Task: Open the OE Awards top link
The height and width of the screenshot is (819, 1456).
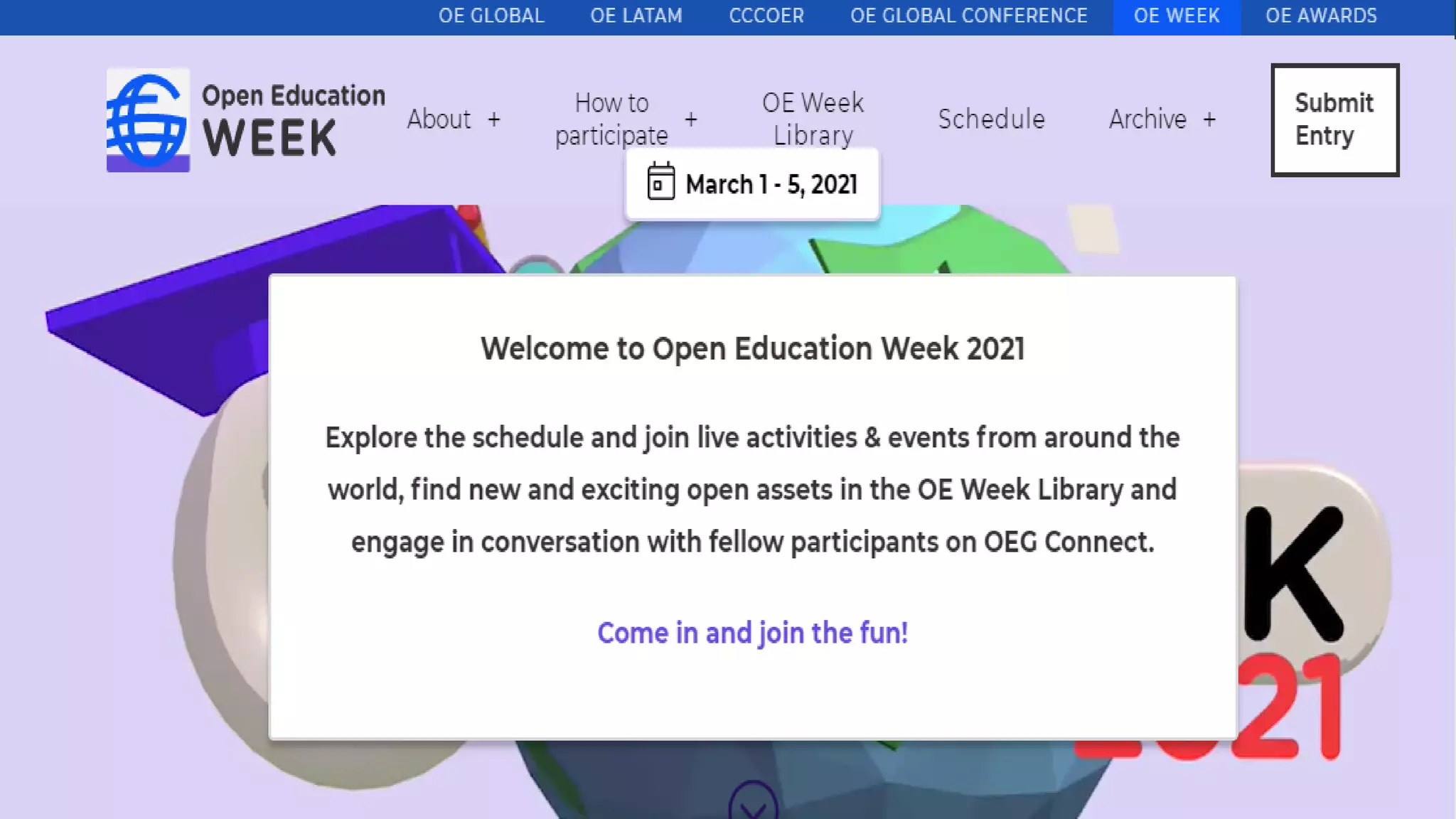Action: [1321, 16]
